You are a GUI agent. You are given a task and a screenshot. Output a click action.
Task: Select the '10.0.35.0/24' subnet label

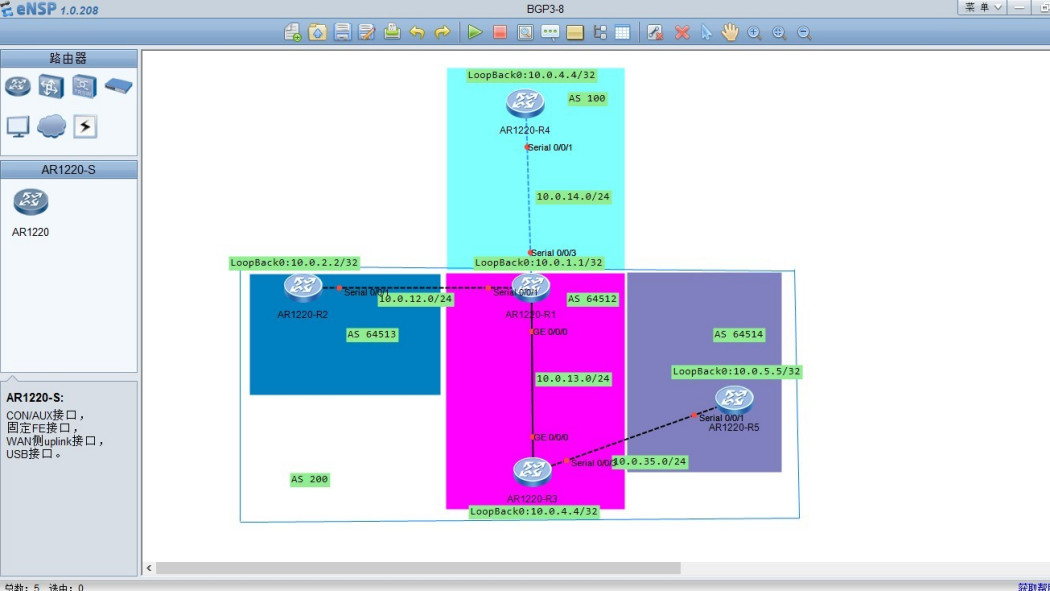coord(650,462)
